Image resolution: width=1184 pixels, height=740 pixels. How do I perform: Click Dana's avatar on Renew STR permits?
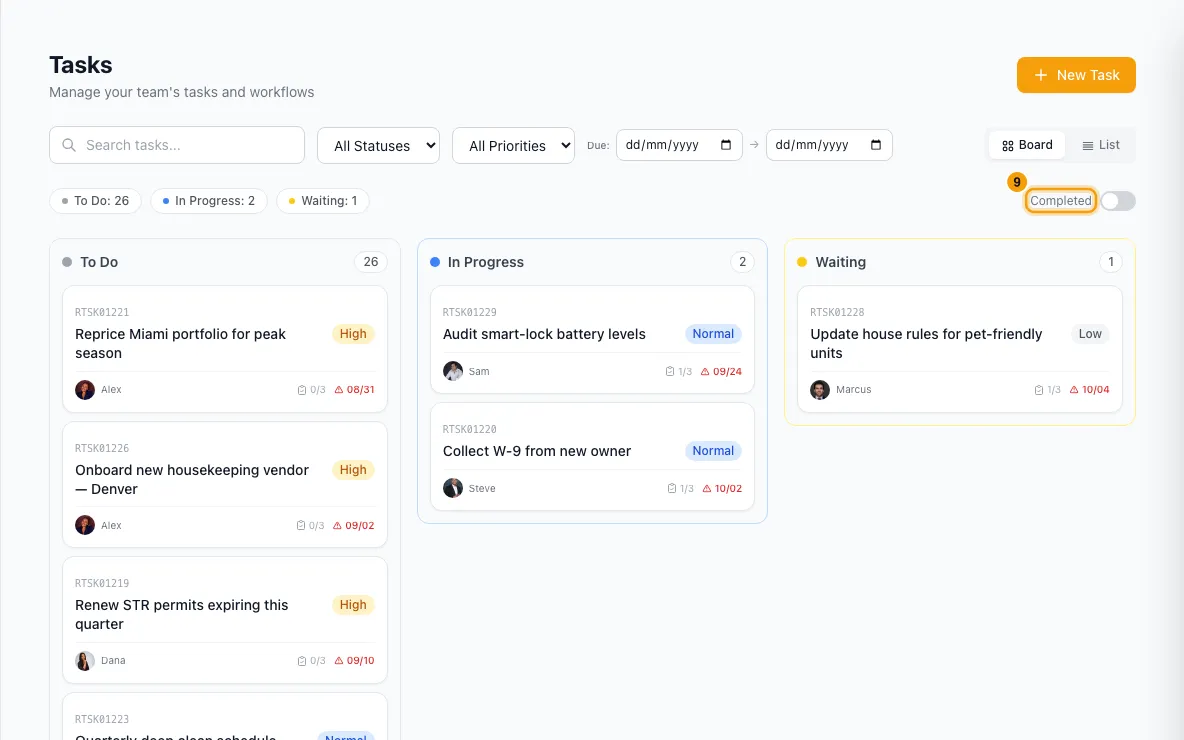click(x=85, y=660)
